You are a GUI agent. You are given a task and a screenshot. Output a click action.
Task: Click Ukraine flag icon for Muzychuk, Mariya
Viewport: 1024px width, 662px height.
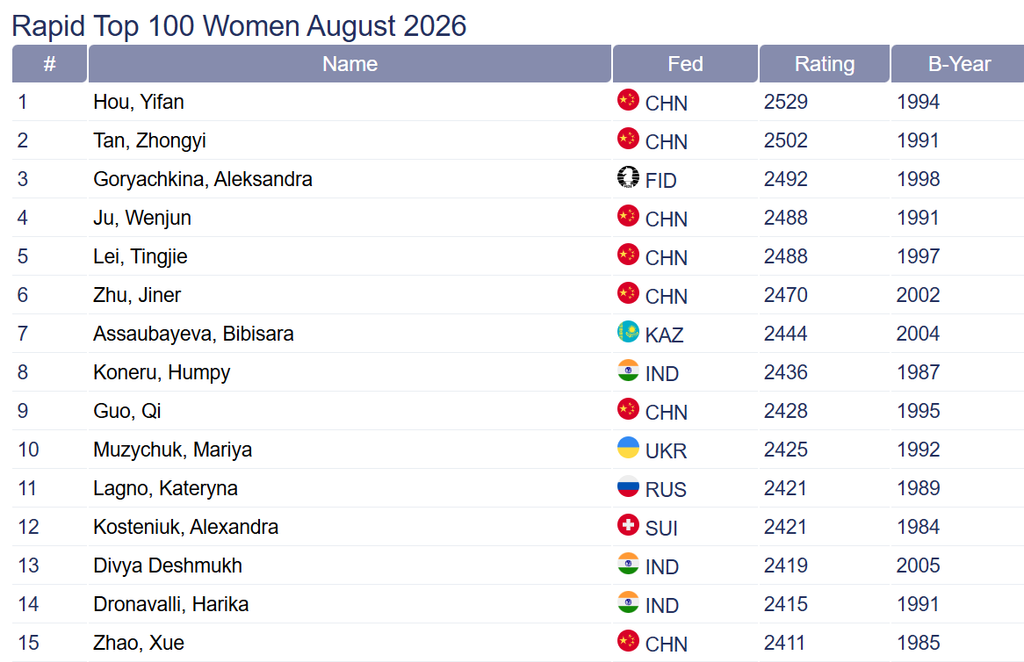pos(628,447)
